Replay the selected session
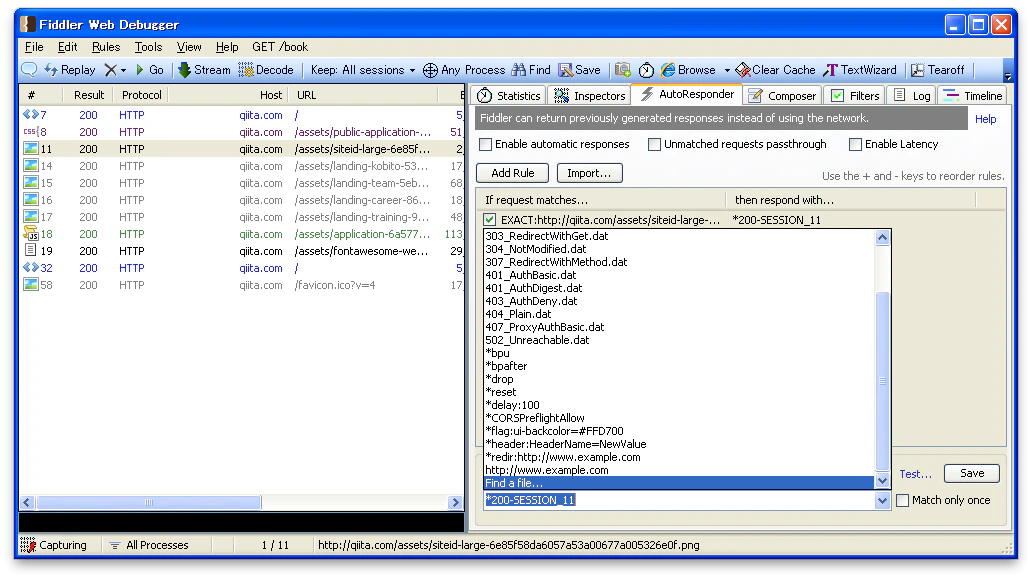The height and width of the screenshot is (579, 1032). coord(70,70)
